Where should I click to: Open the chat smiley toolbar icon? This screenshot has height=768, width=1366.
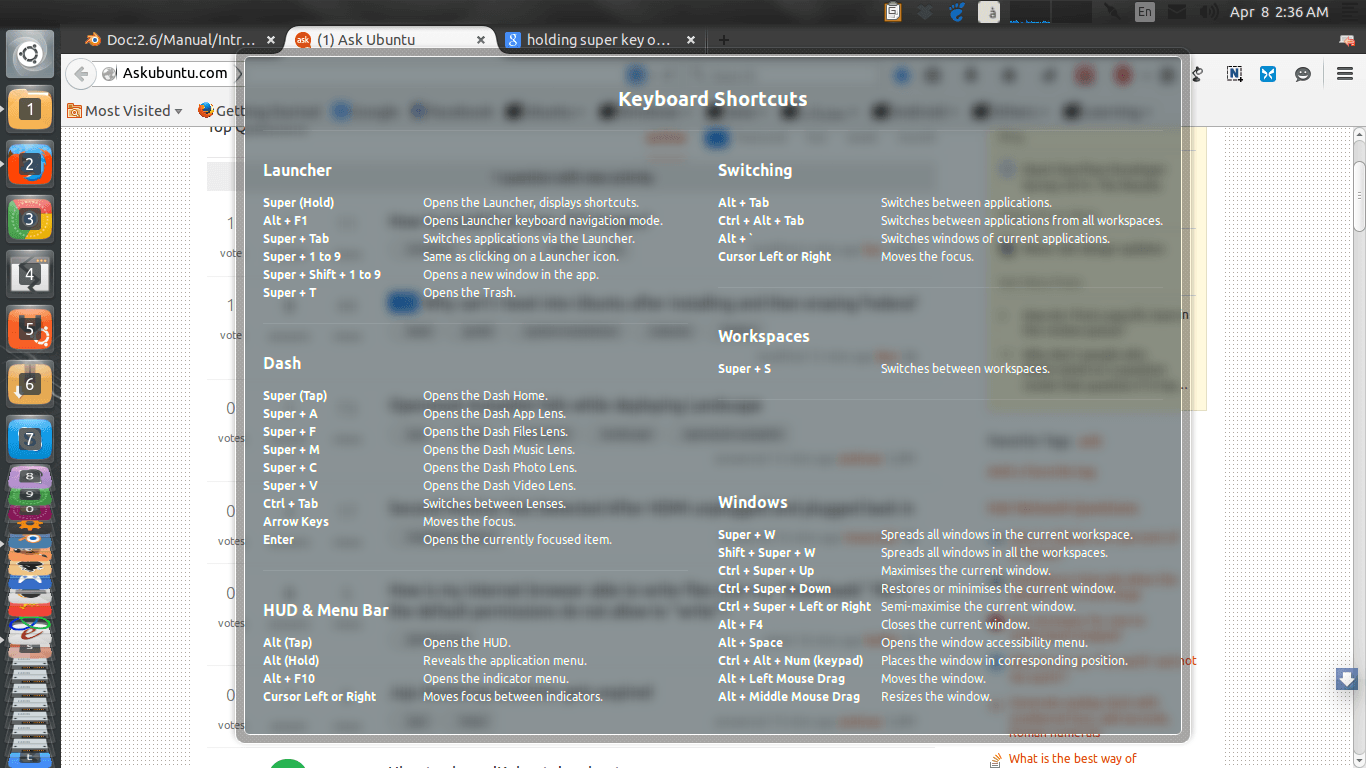click(1303, 74)
